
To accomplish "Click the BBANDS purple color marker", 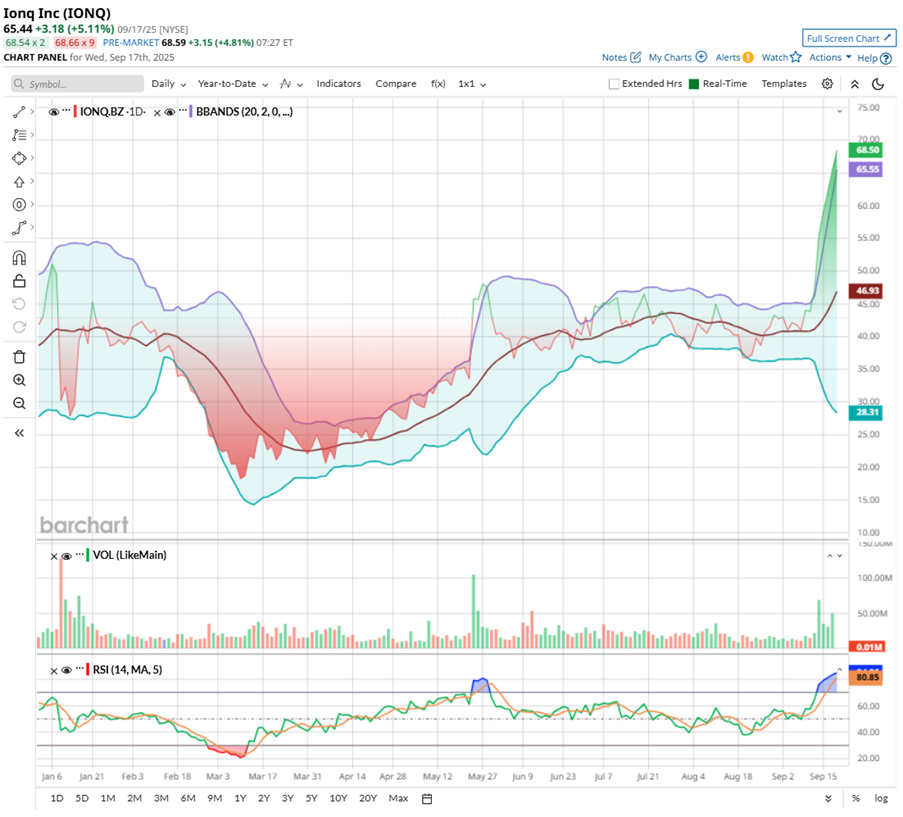I will click(x=191, y=112).
